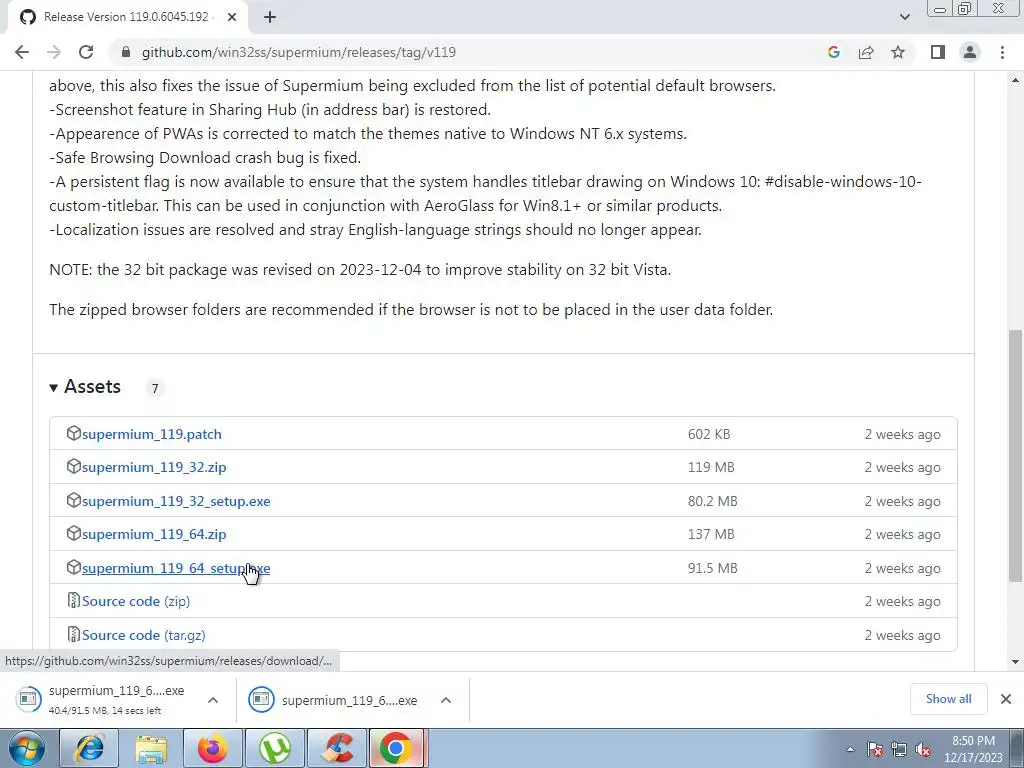Open a new browser tab
Screen dimensions: 1024x768
270,17
